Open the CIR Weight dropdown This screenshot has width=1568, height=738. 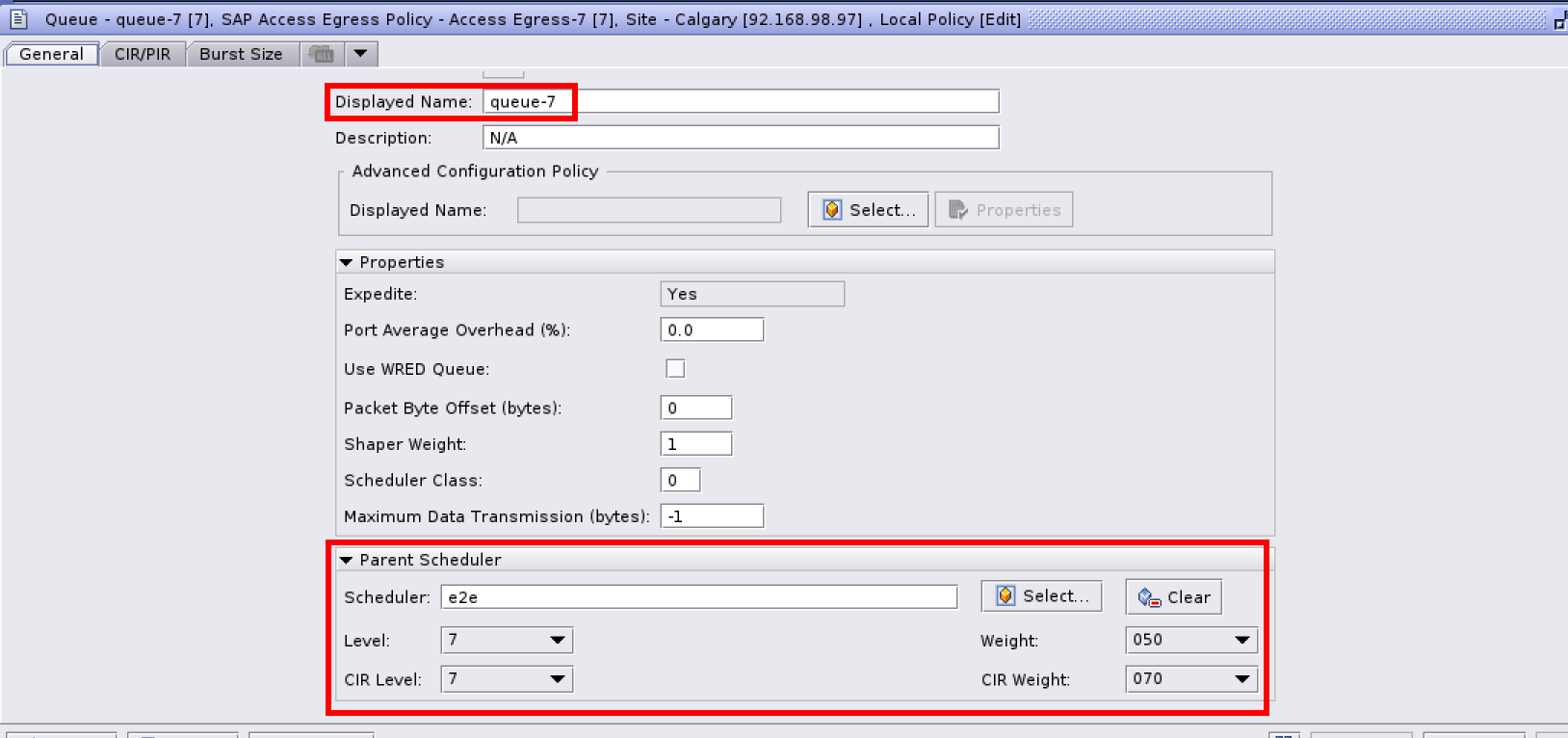[x=1241, y=679]
